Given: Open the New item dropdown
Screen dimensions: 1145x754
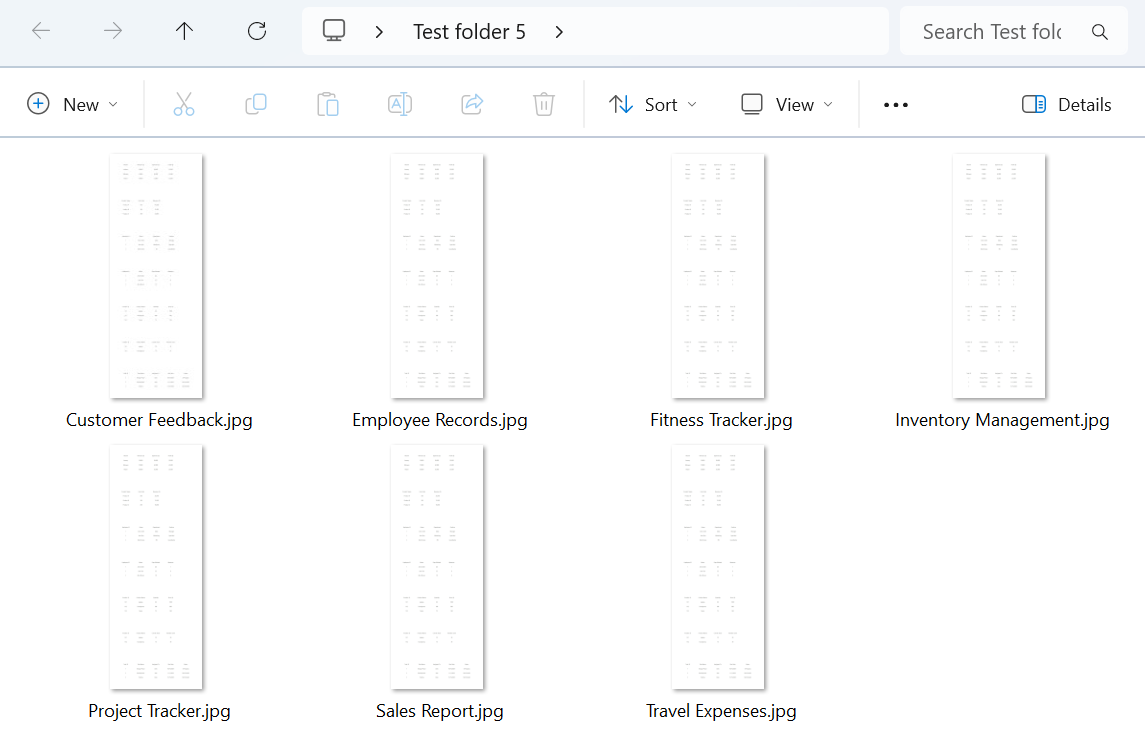Looking at the screenshot, I should pos(73,104).
